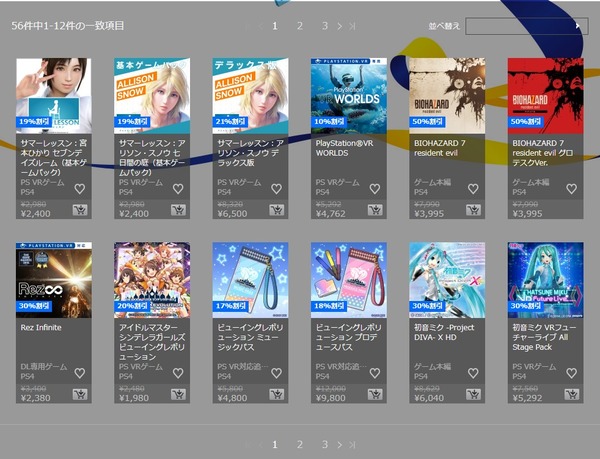Select page 1 in bottom pagination
The image size is (600, 459).
[x=275, y=444]
